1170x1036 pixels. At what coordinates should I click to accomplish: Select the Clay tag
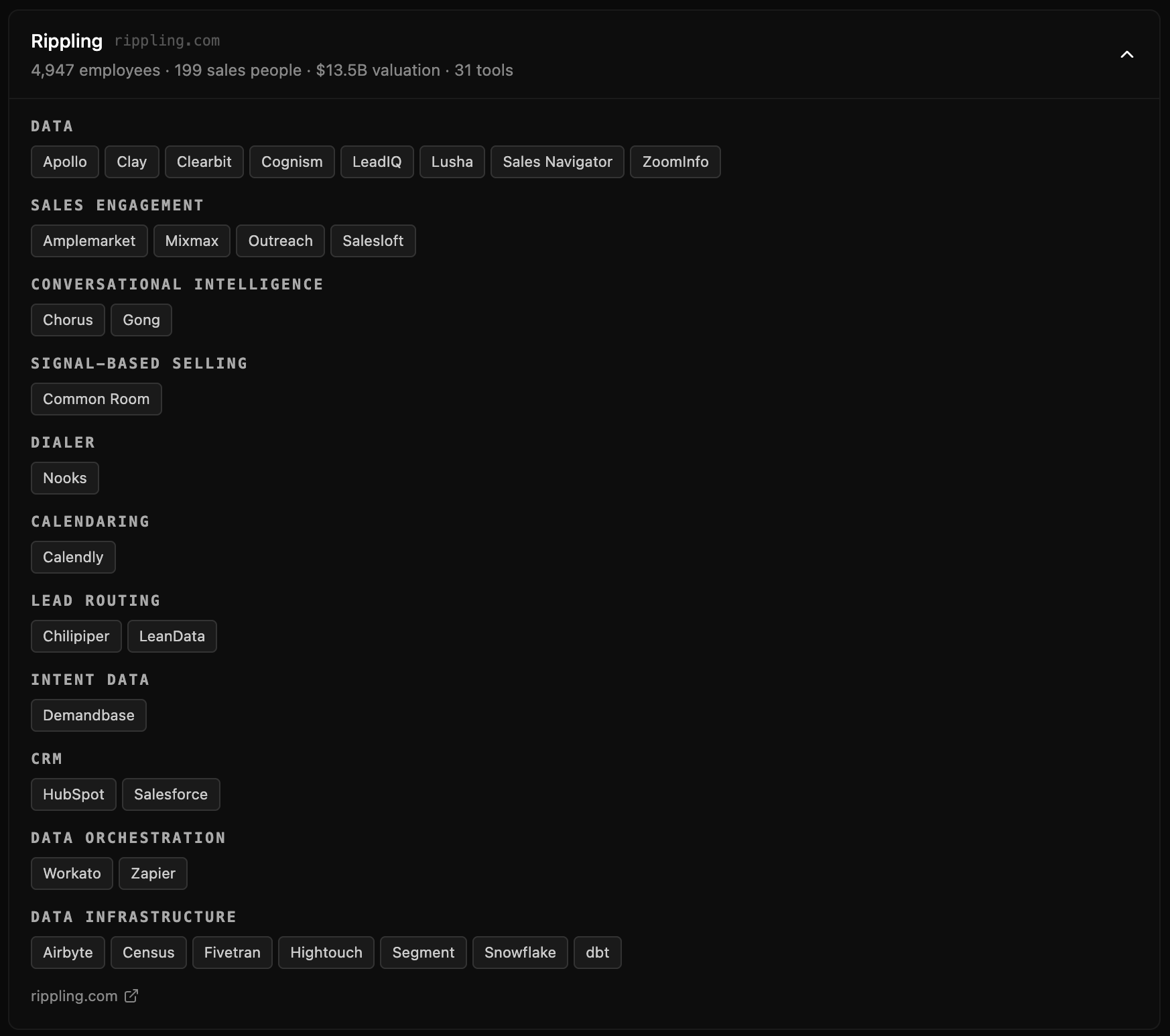132,161
